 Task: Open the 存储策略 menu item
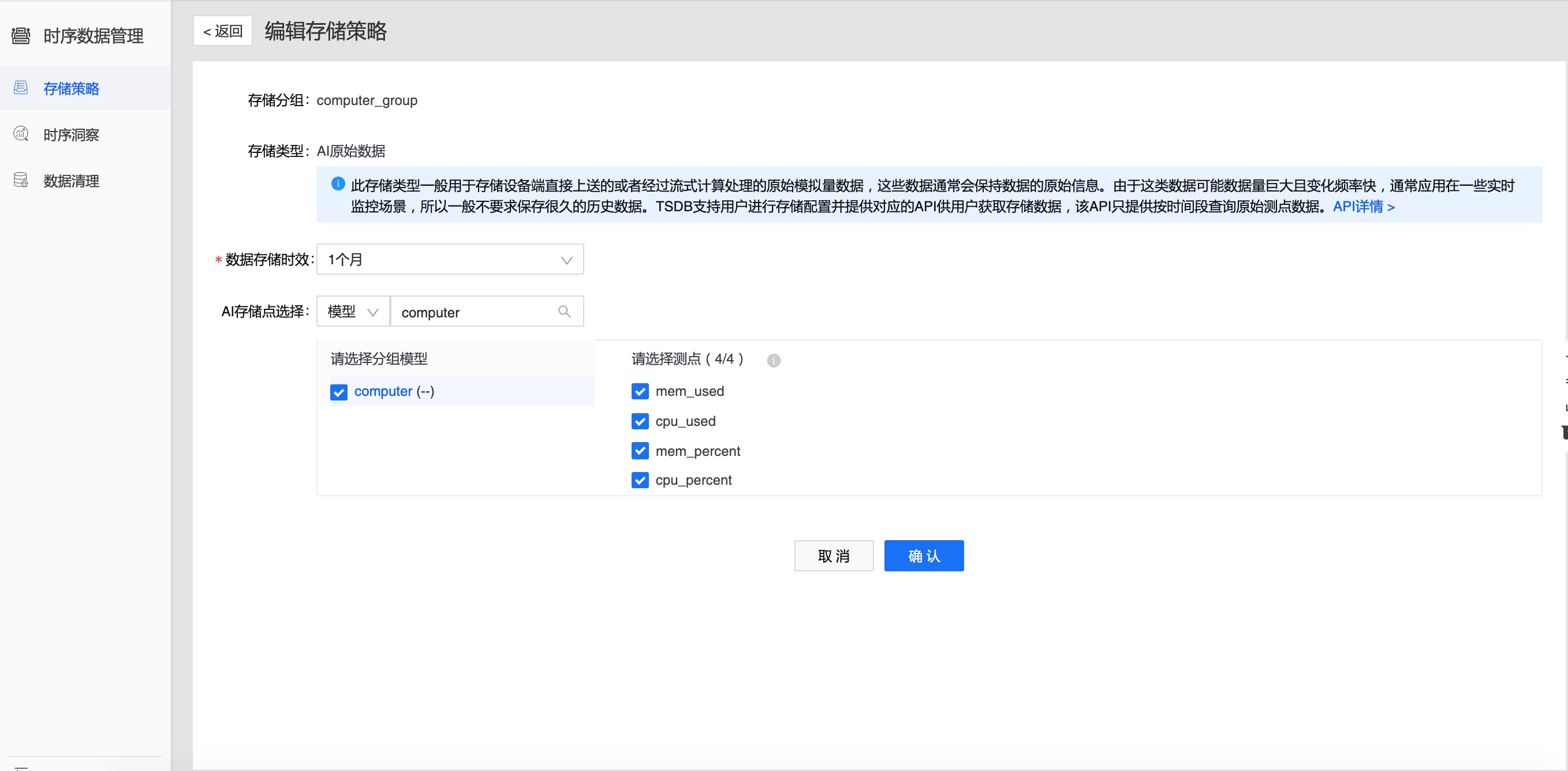pyautogui.click(x=85, y=88)
